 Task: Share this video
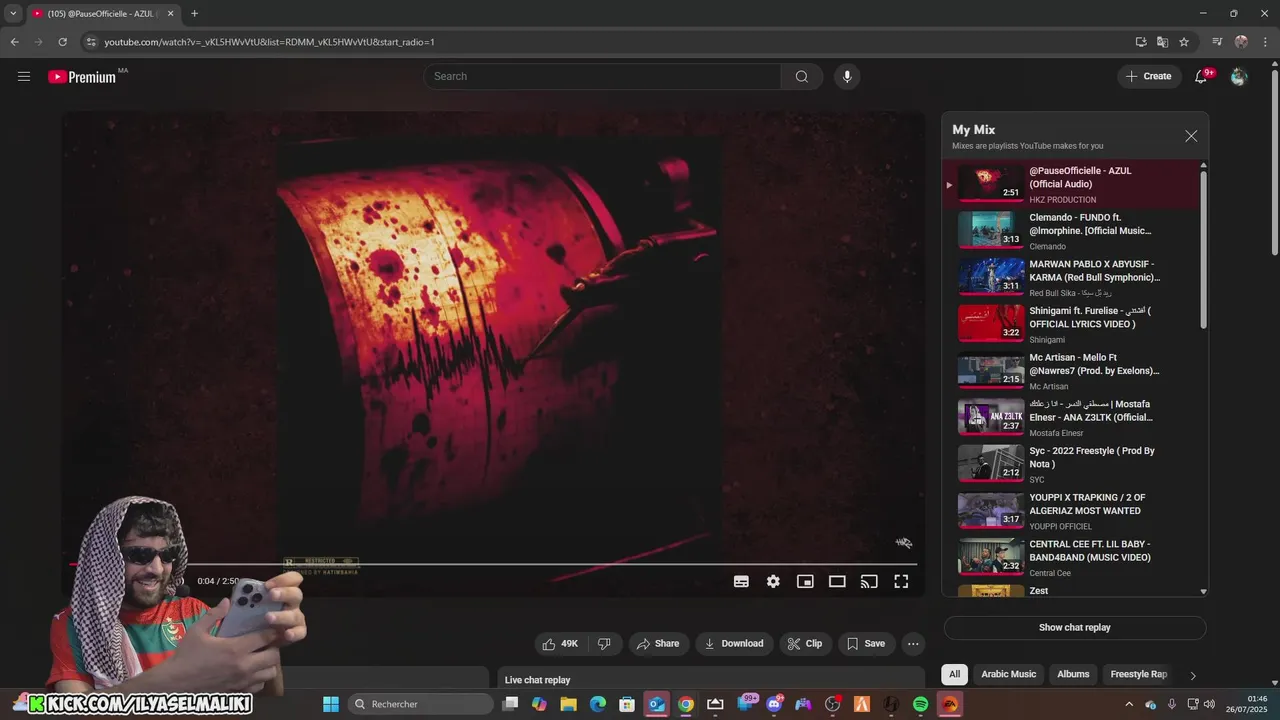(x=658, y=644)
